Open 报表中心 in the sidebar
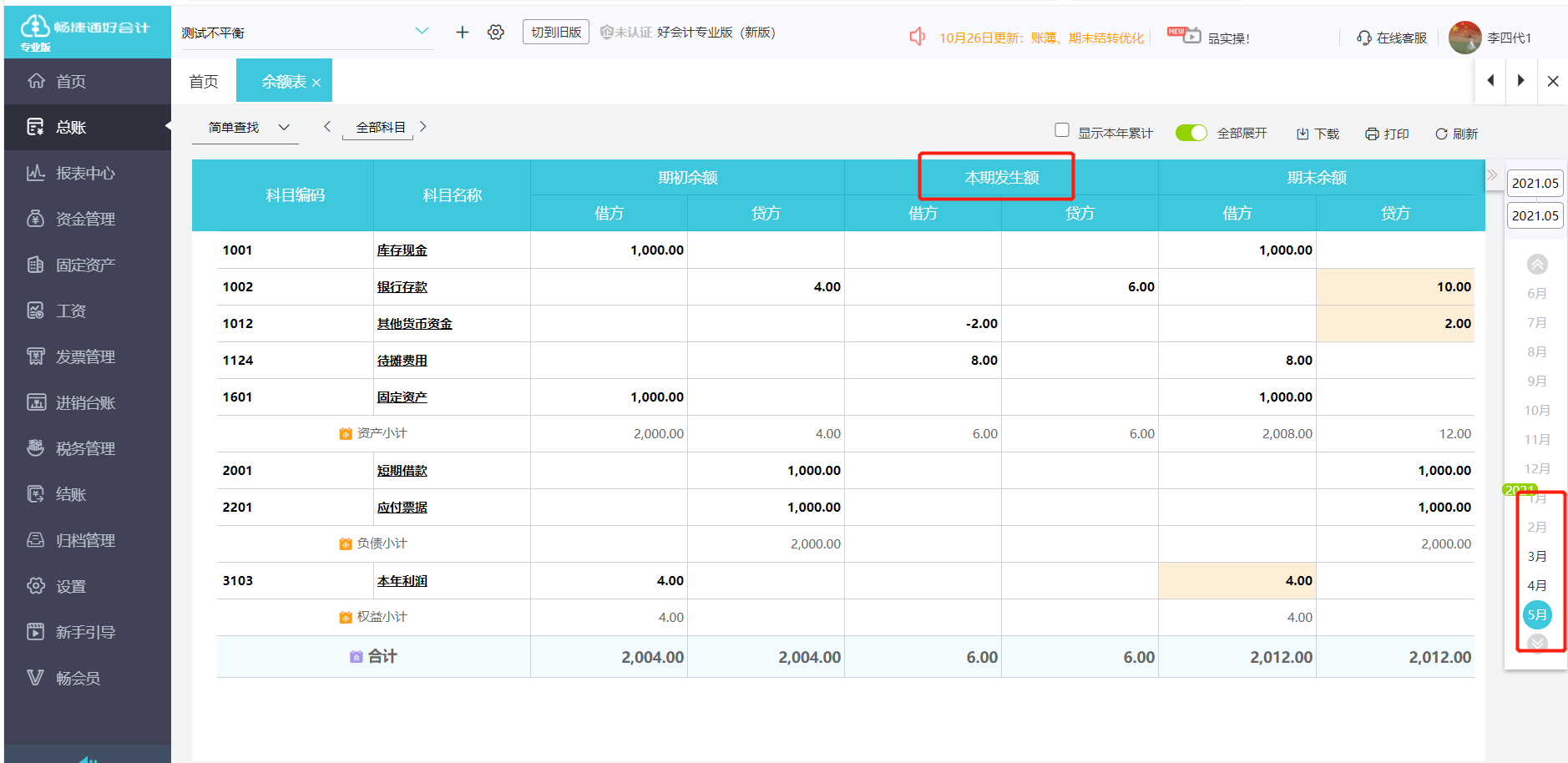 point(85,173)
